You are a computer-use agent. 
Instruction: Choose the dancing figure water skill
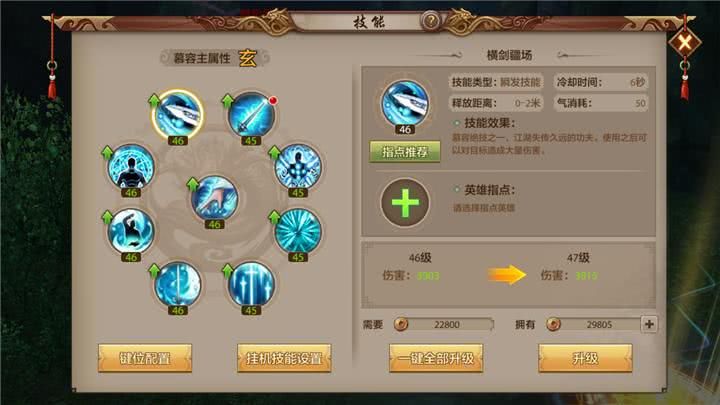click(131, 231)
